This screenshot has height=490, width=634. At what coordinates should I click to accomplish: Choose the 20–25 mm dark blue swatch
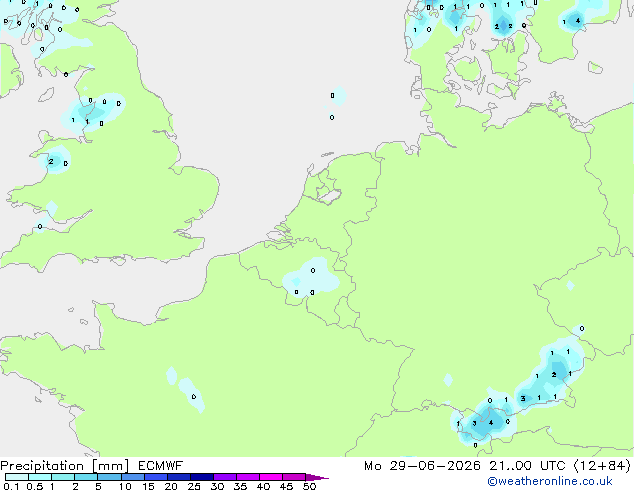[179, 477]
